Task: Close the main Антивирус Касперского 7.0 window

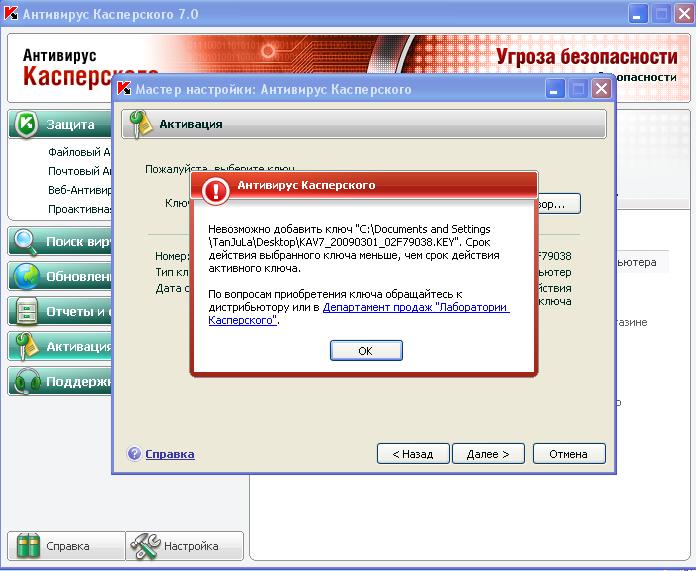Action: [684, 13]
